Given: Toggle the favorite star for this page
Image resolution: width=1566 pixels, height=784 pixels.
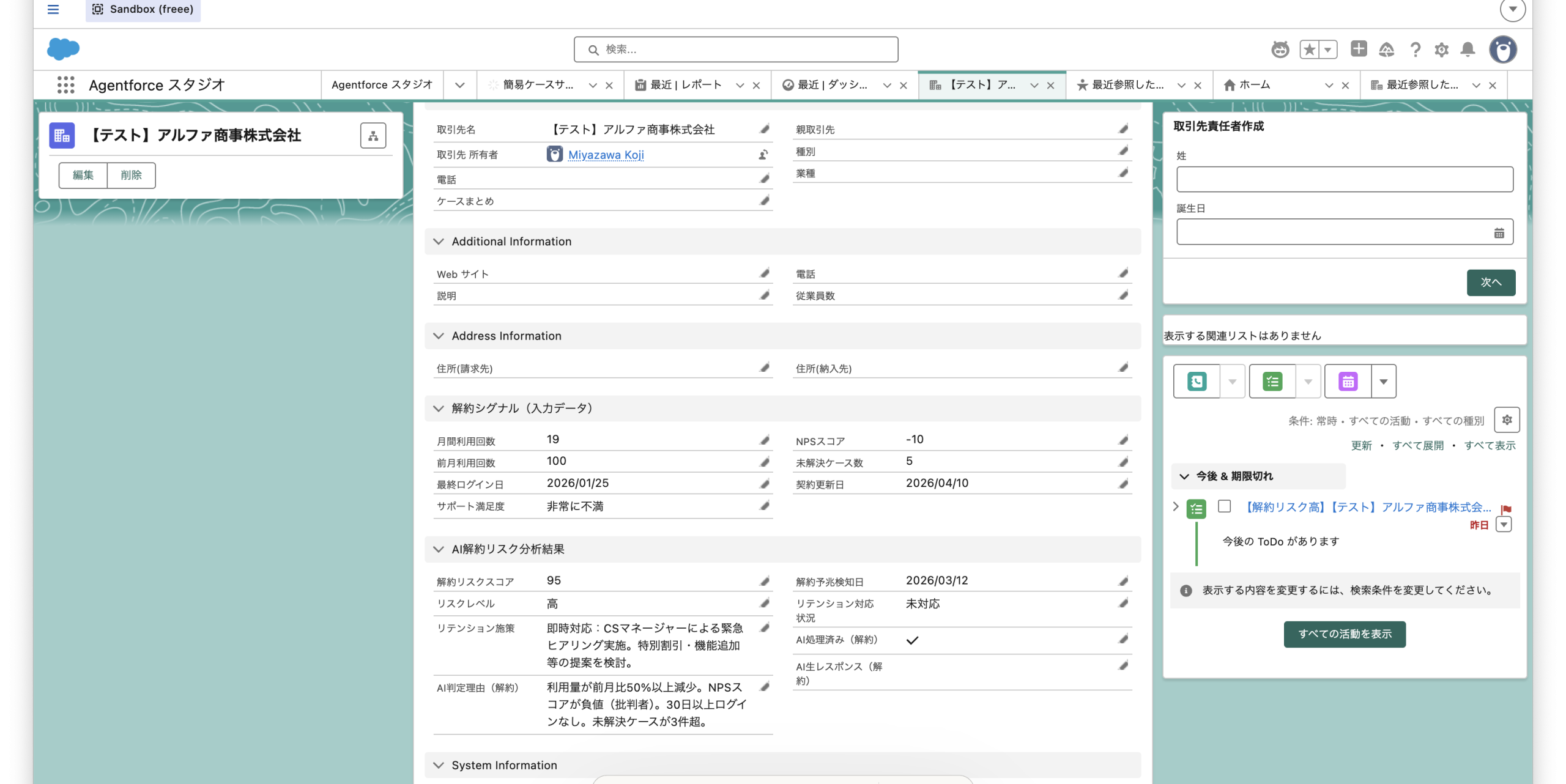Looking at the screenshot, I should point(1309,50).
